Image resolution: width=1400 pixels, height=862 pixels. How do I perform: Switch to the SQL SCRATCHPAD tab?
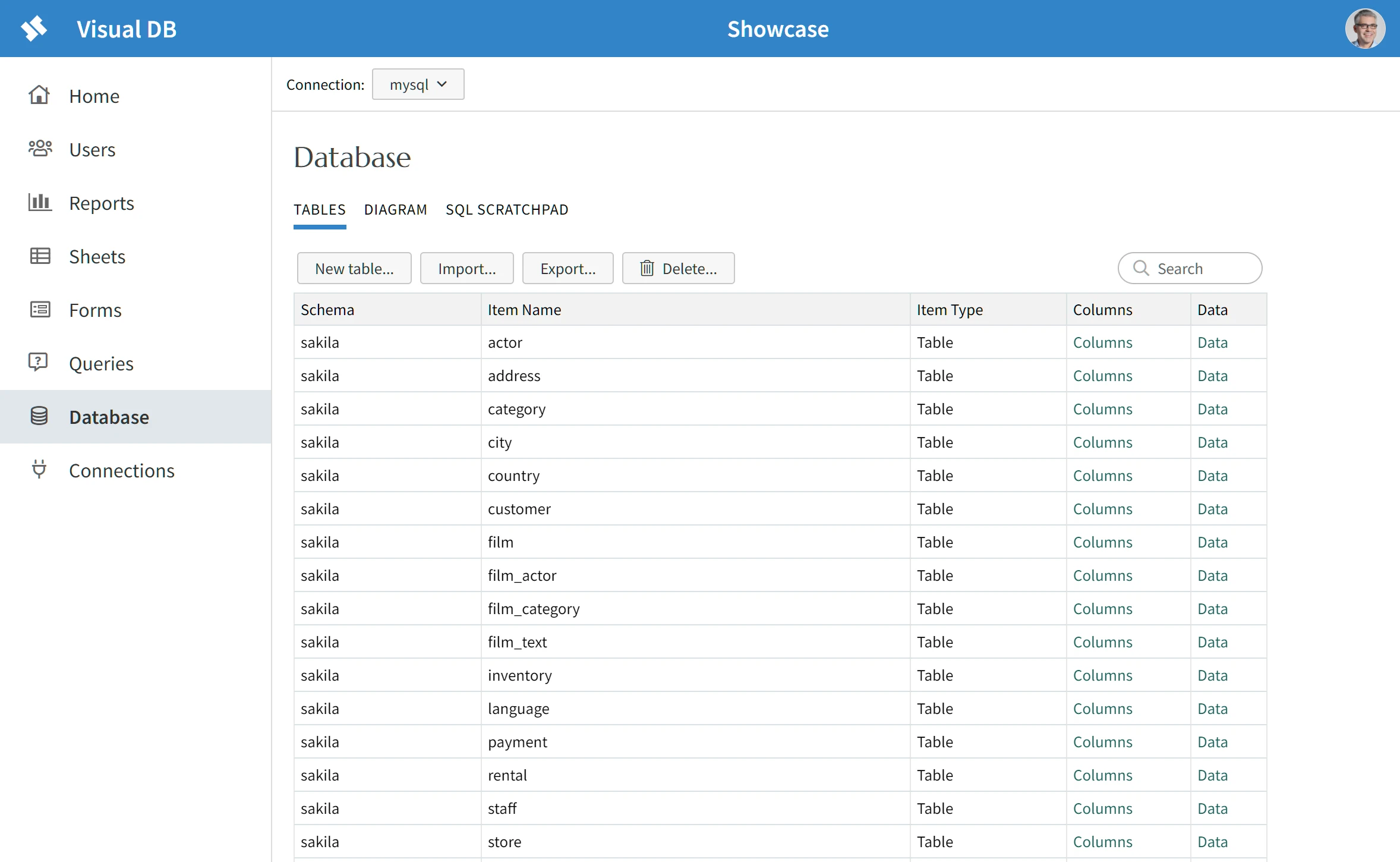(507, 210)
